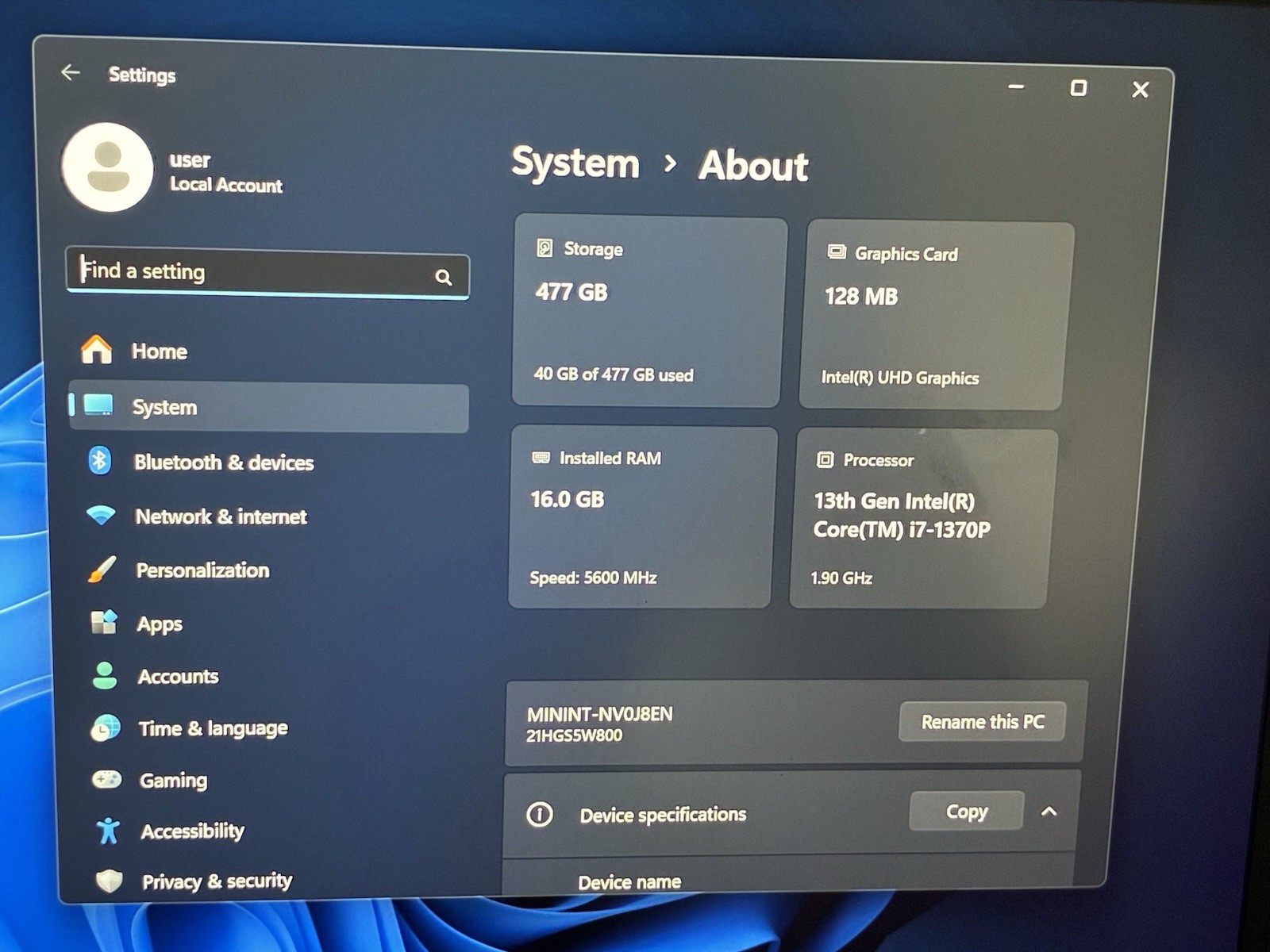Go back using the Settings arrow
This screenshot has height=952, width=1270.
pos(71,73)
